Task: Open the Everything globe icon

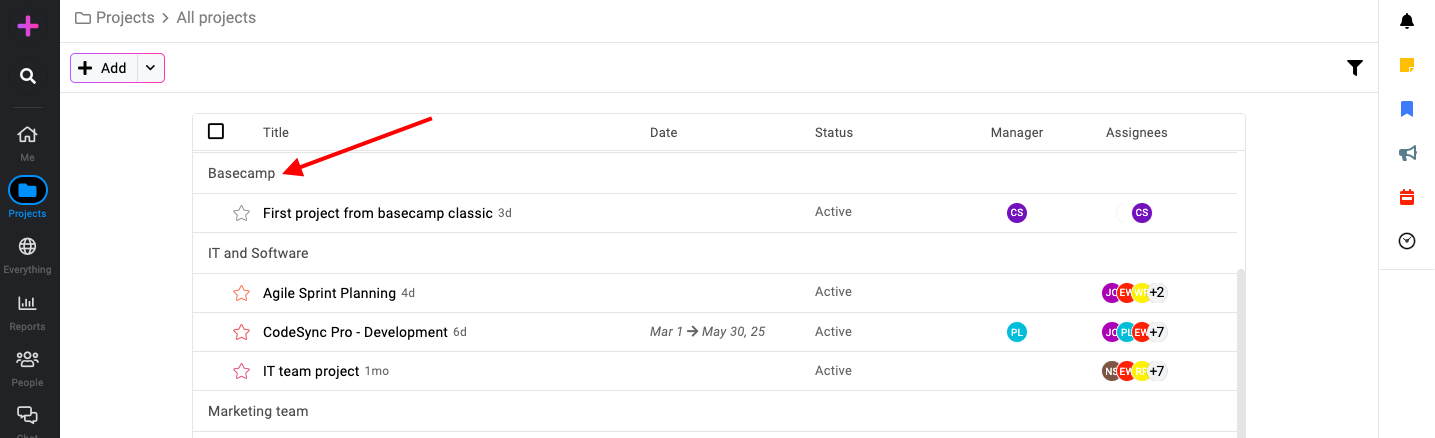Action: pyautogui.click(x=28, y=247)
